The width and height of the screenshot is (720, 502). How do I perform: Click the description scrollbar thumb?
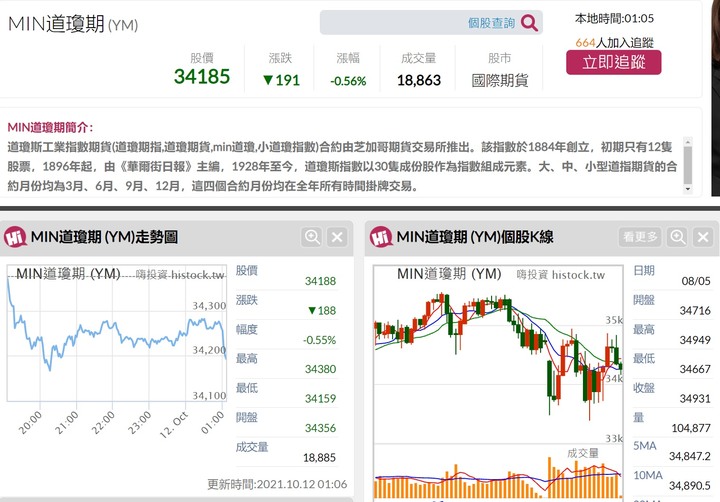687,165
